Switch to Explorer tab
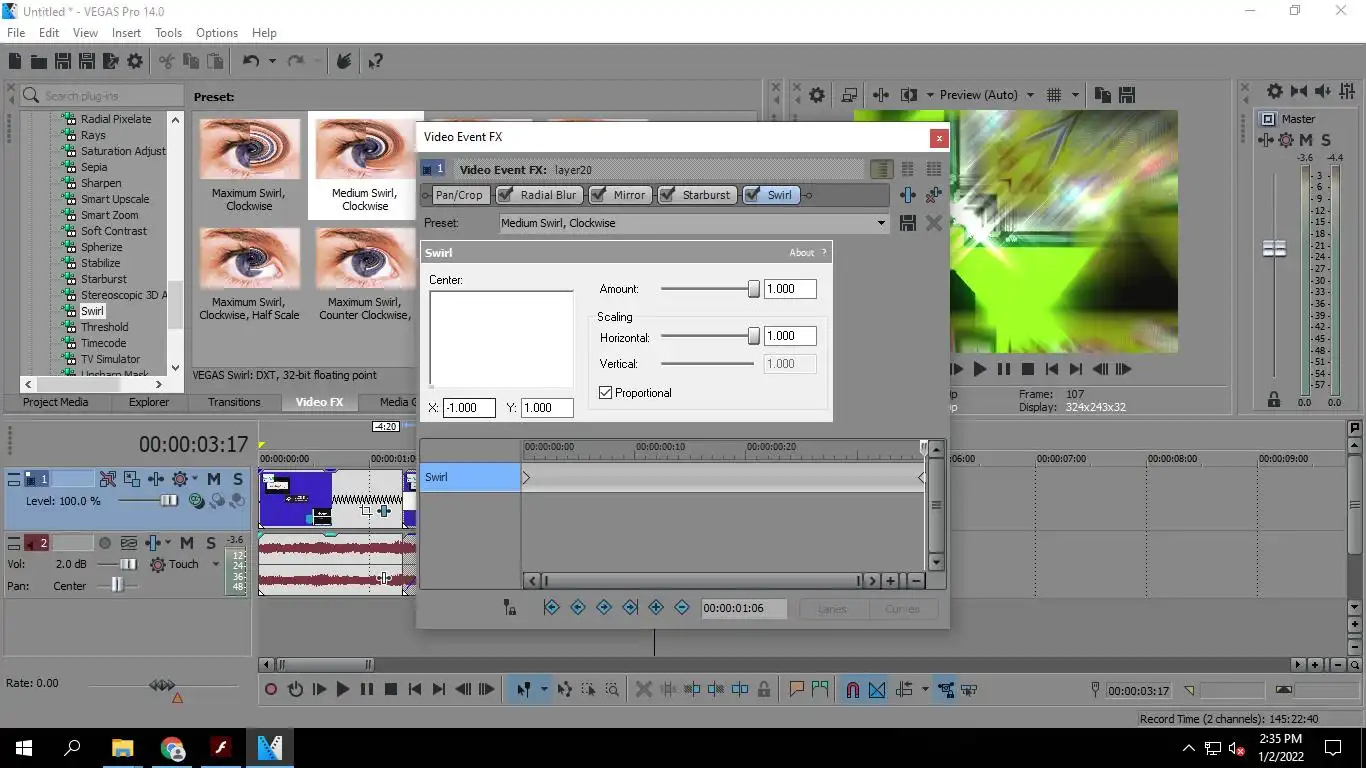This screenshot has width=1366, height=768. [149, 402]
